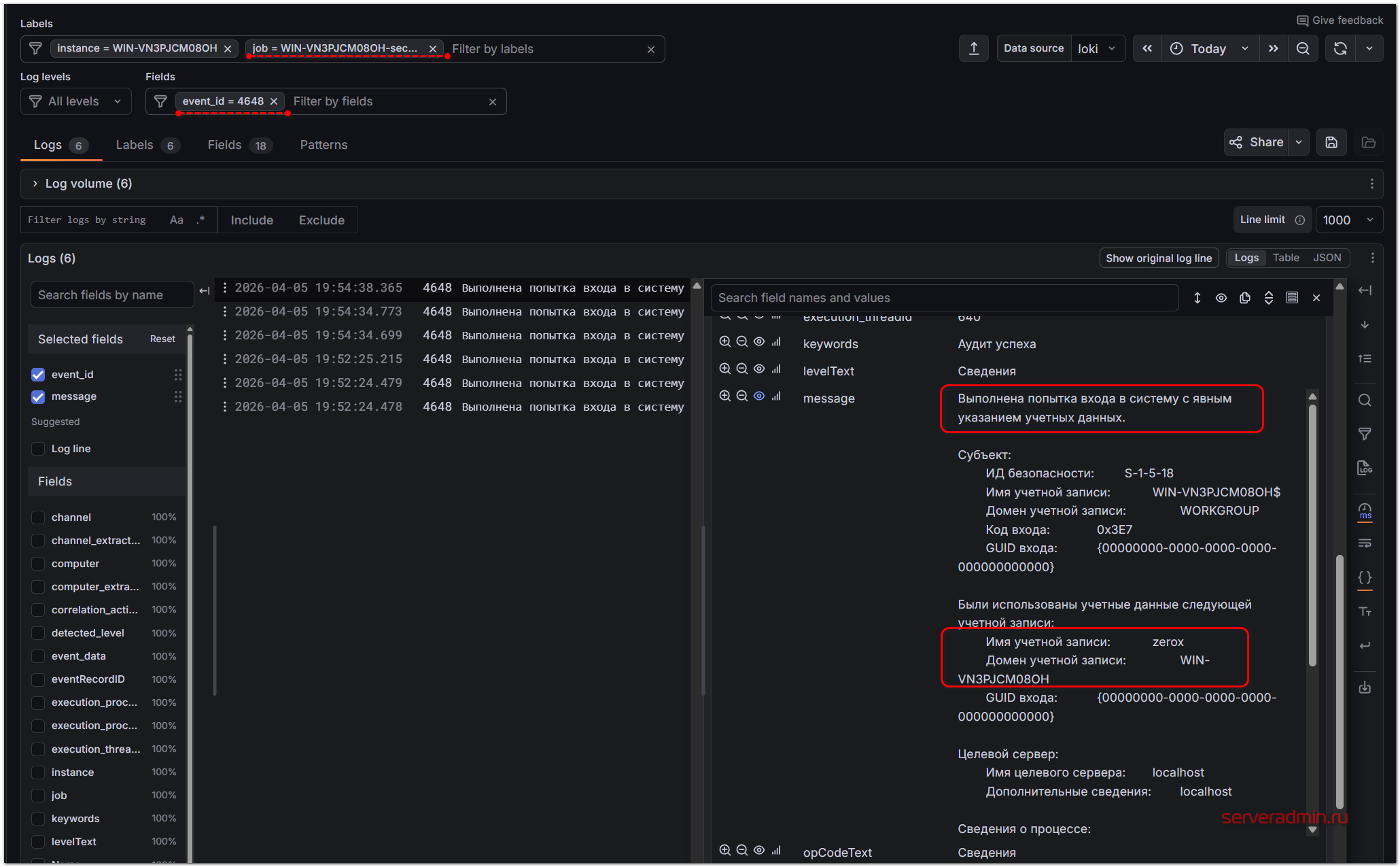Image resolution: width=1400 pixels, height=867 pixels.
Task: Click the download logs icon in right sidebar
Action: [x=1364, y=687]
